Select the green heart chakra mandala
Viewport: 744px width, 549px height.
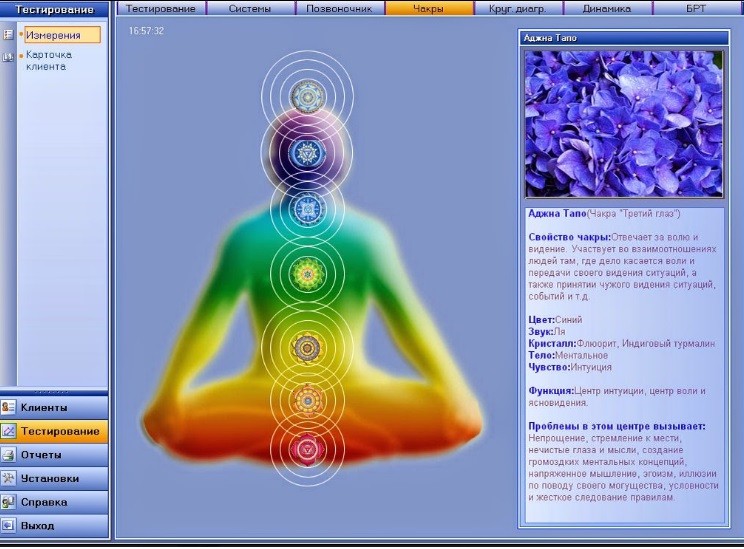pos(306,270)
